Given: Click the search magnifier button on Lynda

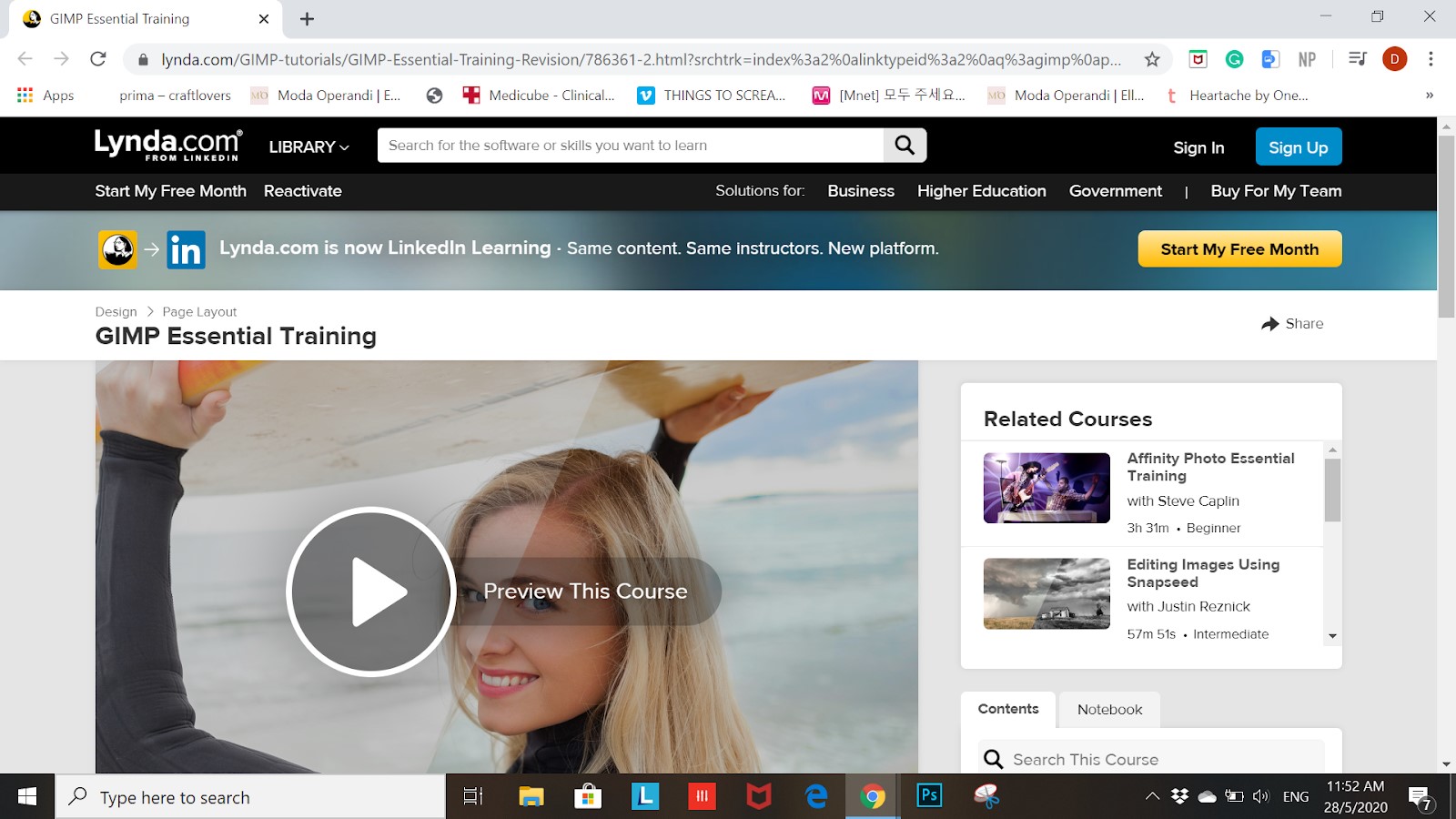Looking at the screenshot, I should click(905, 146).
